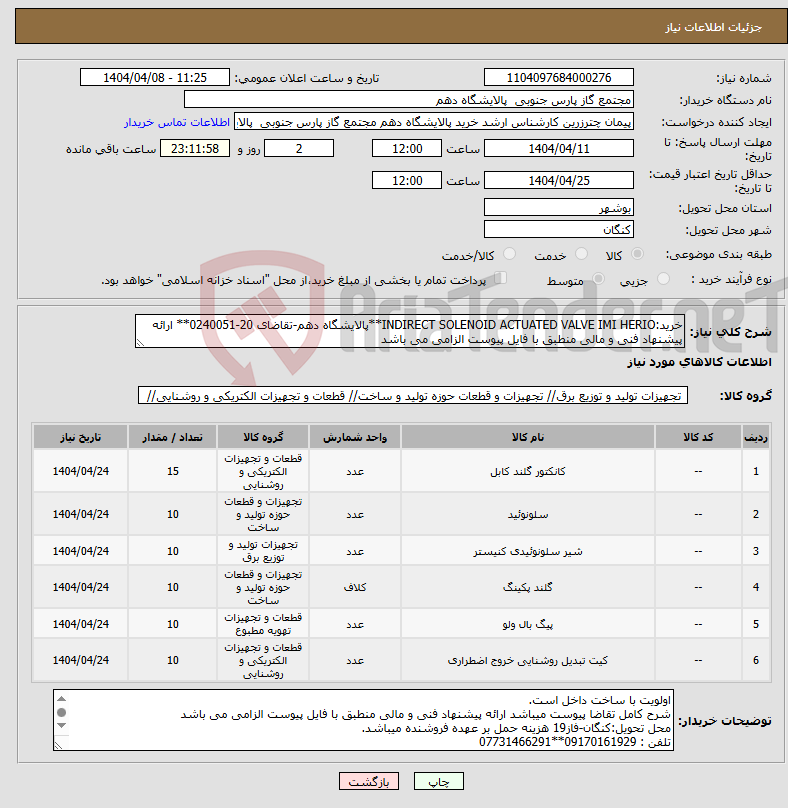Click the price validity date 1404/04/25

559,181
